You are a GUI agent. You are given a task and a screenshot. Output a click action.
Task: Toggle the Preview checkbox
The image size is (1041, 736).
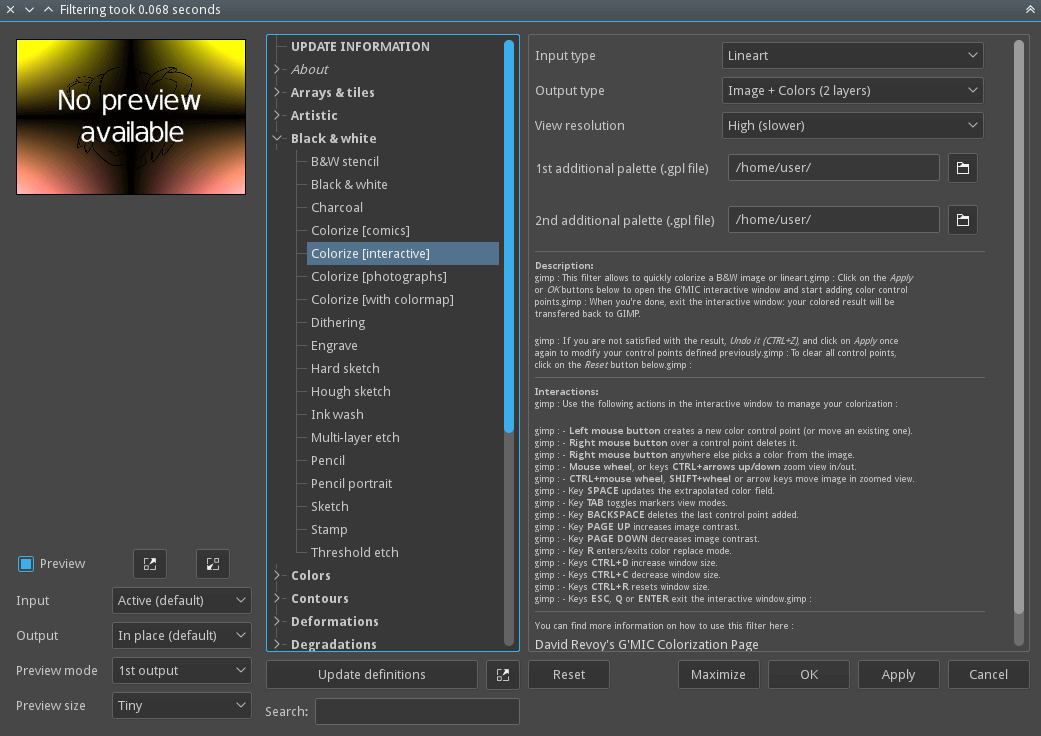(24, 563)
